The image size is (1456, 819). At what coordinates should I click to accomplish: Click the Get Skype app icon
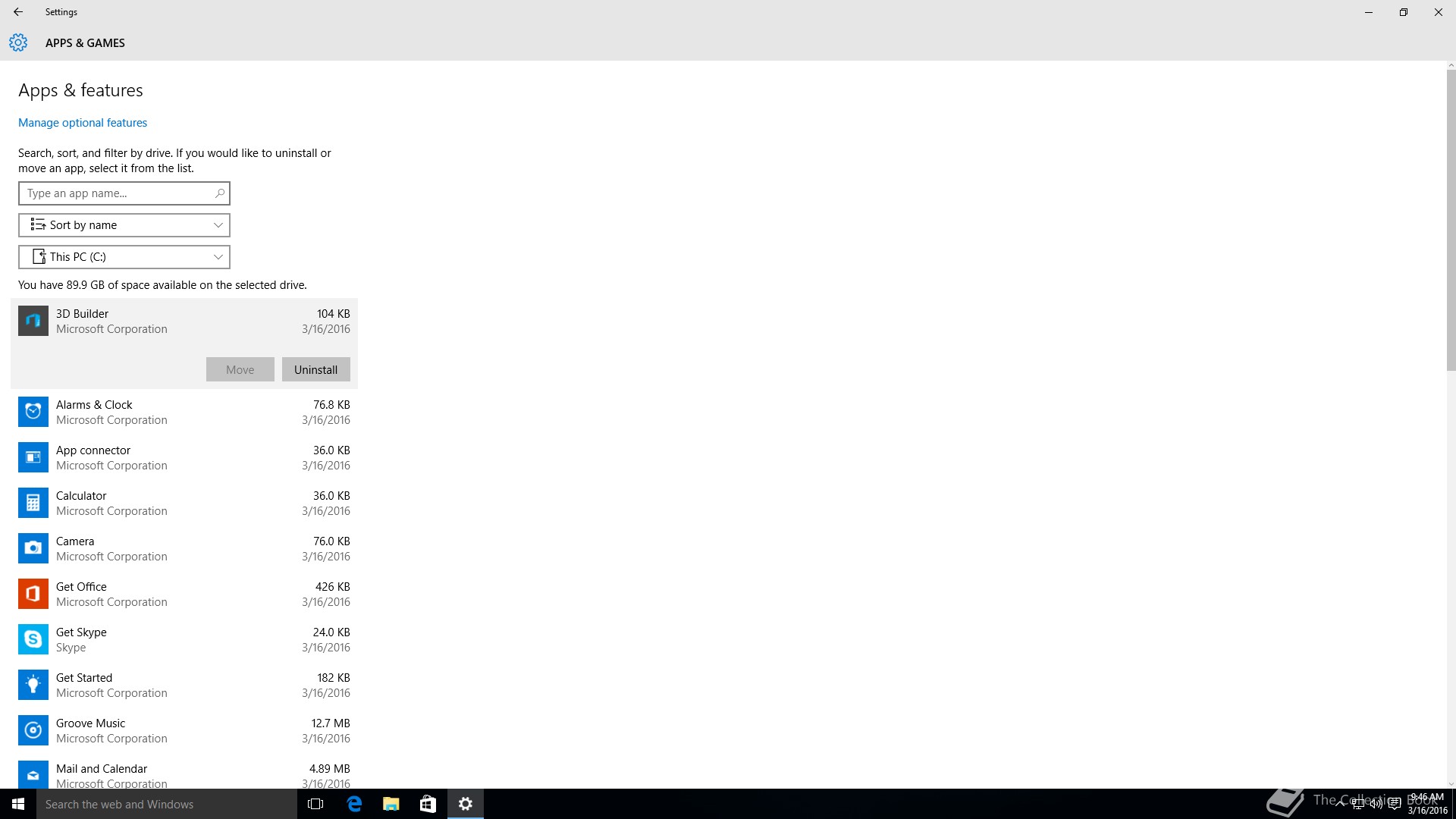(33, 639)
